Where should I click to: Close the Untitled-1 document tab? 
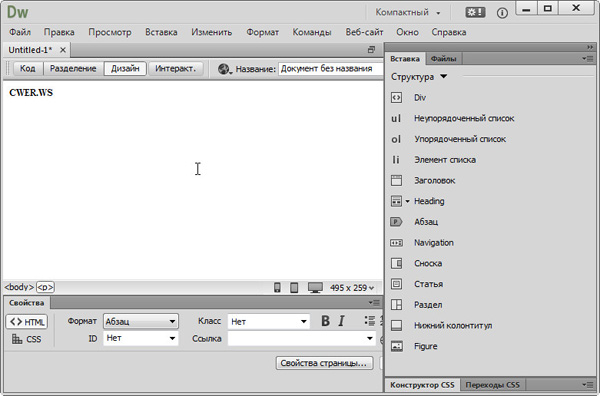[x=63, y=50]
